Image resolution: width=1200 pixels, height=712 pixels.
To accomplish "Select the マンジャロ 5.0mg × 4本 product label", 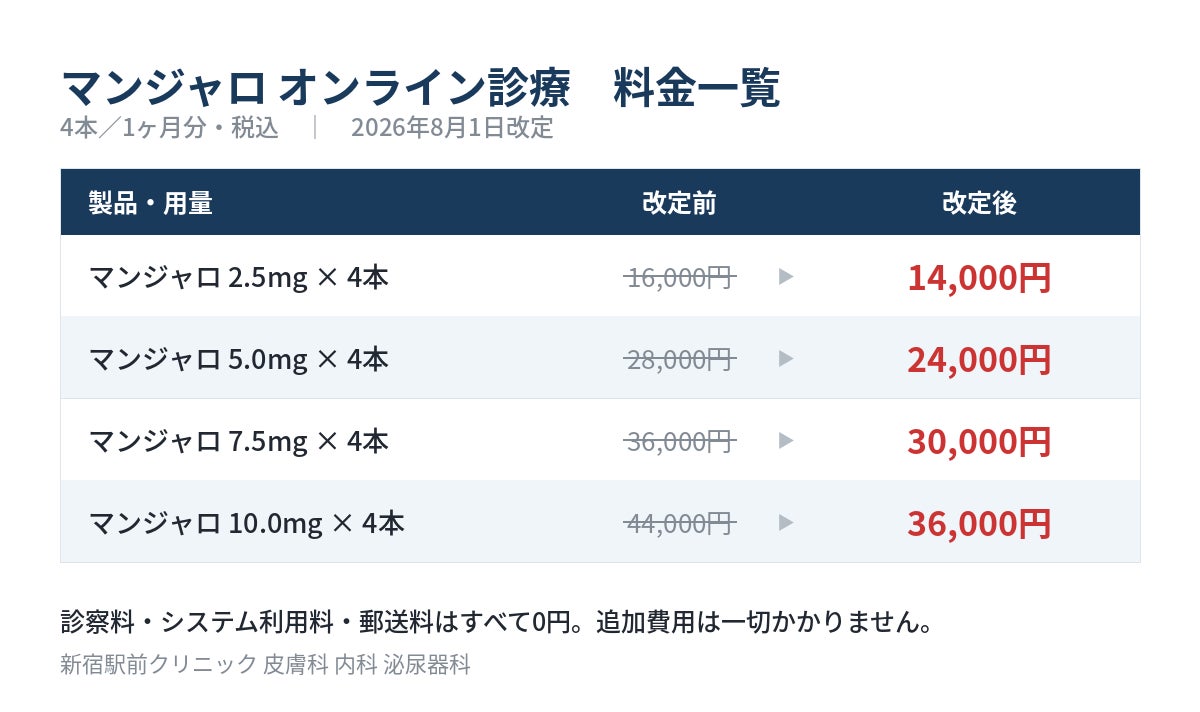I will click(238, 359).
